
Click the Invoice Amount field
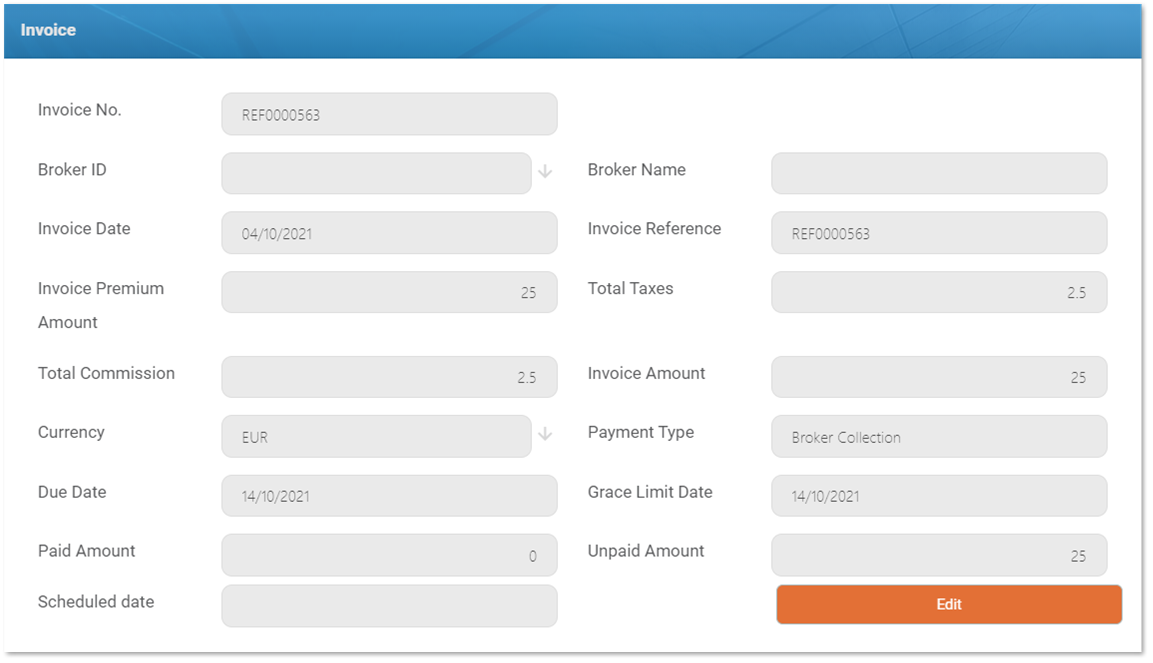(938, 377)
